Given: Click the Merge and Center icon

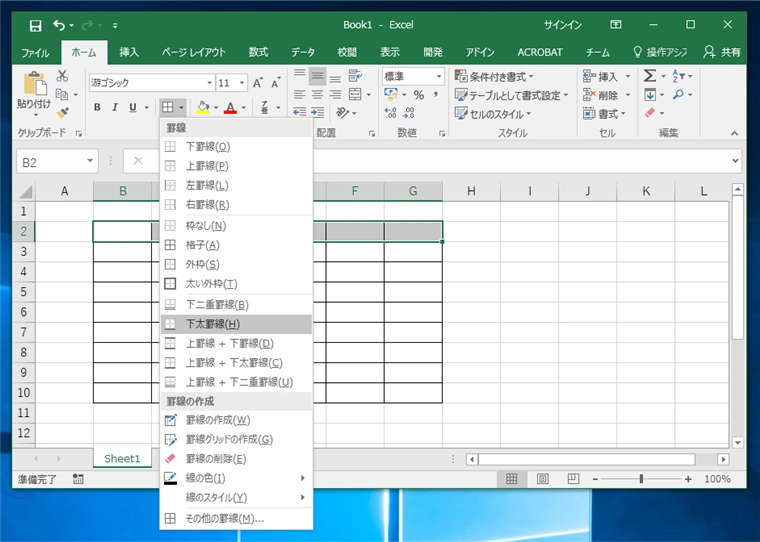Looking at the screenshot, I should pos(355,94).
